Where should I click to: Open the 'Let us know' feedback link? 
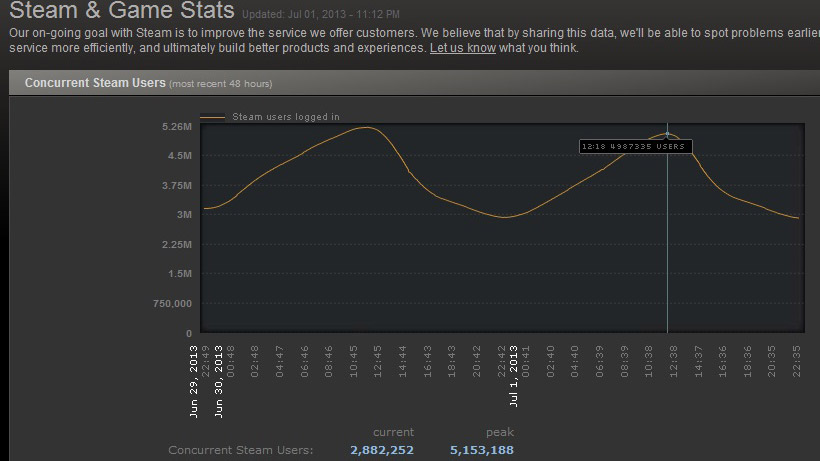[462, 48]
